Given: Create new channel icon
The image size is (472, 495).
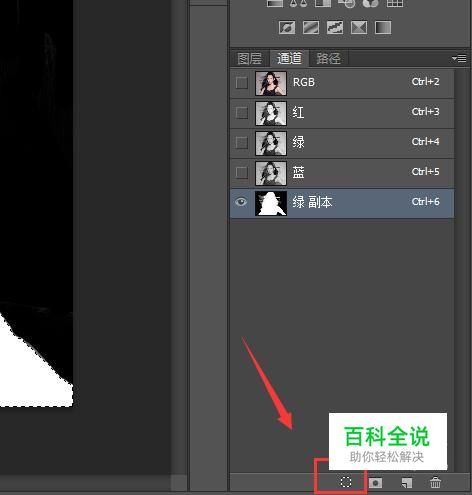Looking at the screenshot, I should click(407, 483).
